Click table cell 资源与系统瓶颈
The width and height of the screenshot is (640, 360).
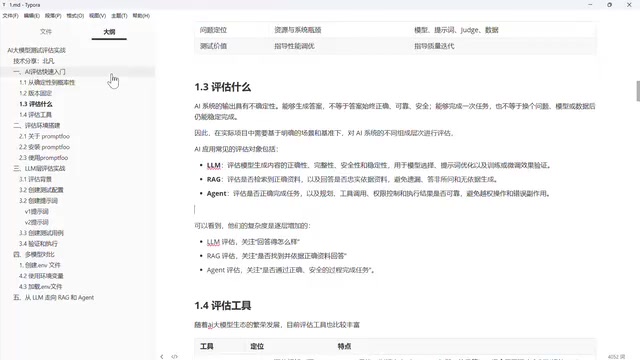[x=298, y=30]
